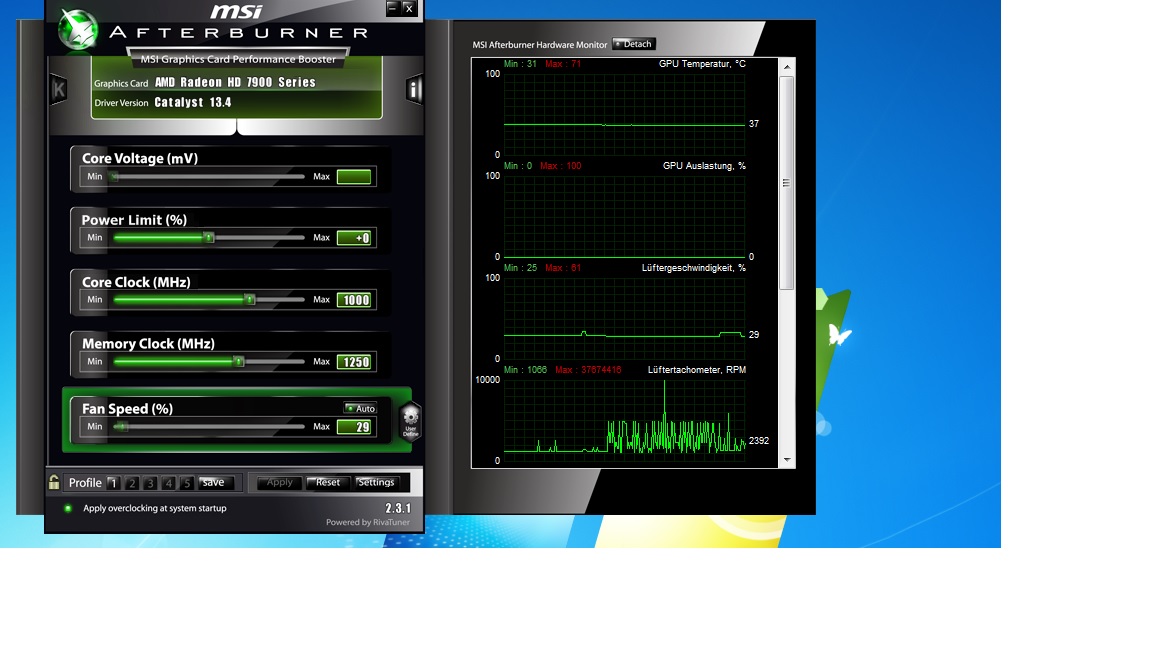Select profile slot 2
Screen dimensions: 1152x648
click(132, 483)
